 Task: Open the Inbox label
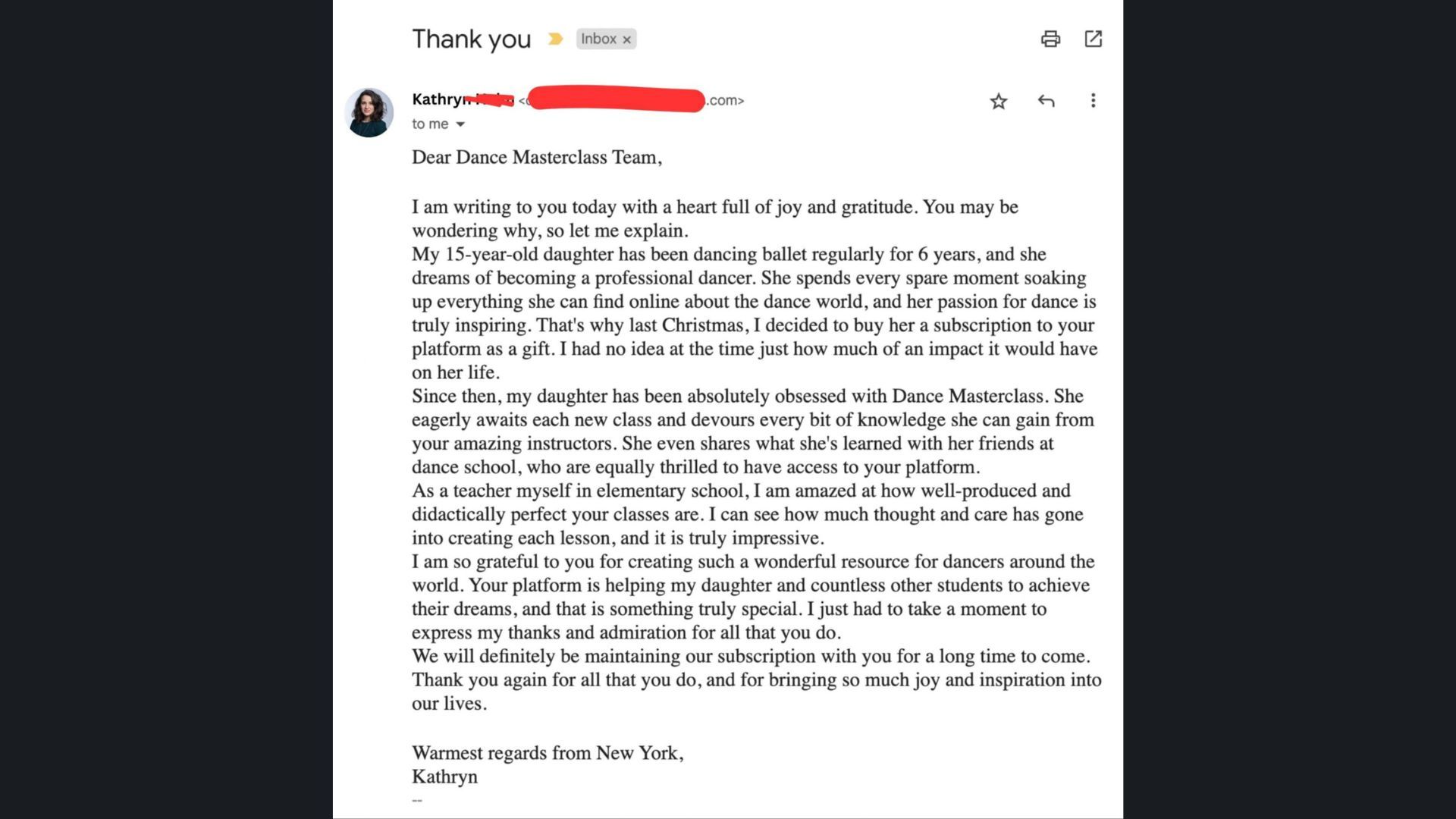[598, 39]
